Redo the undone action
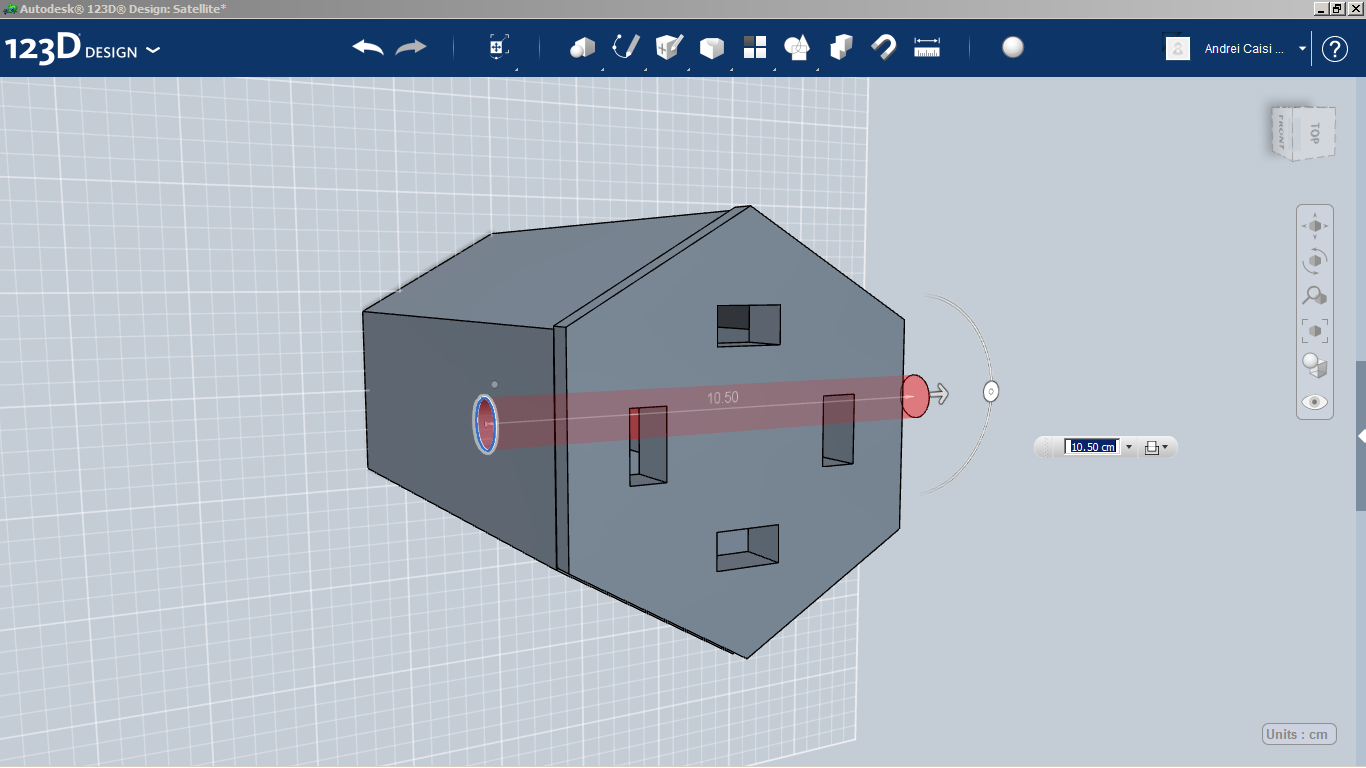Screen dimensions: 1366x768 point(411,47)
